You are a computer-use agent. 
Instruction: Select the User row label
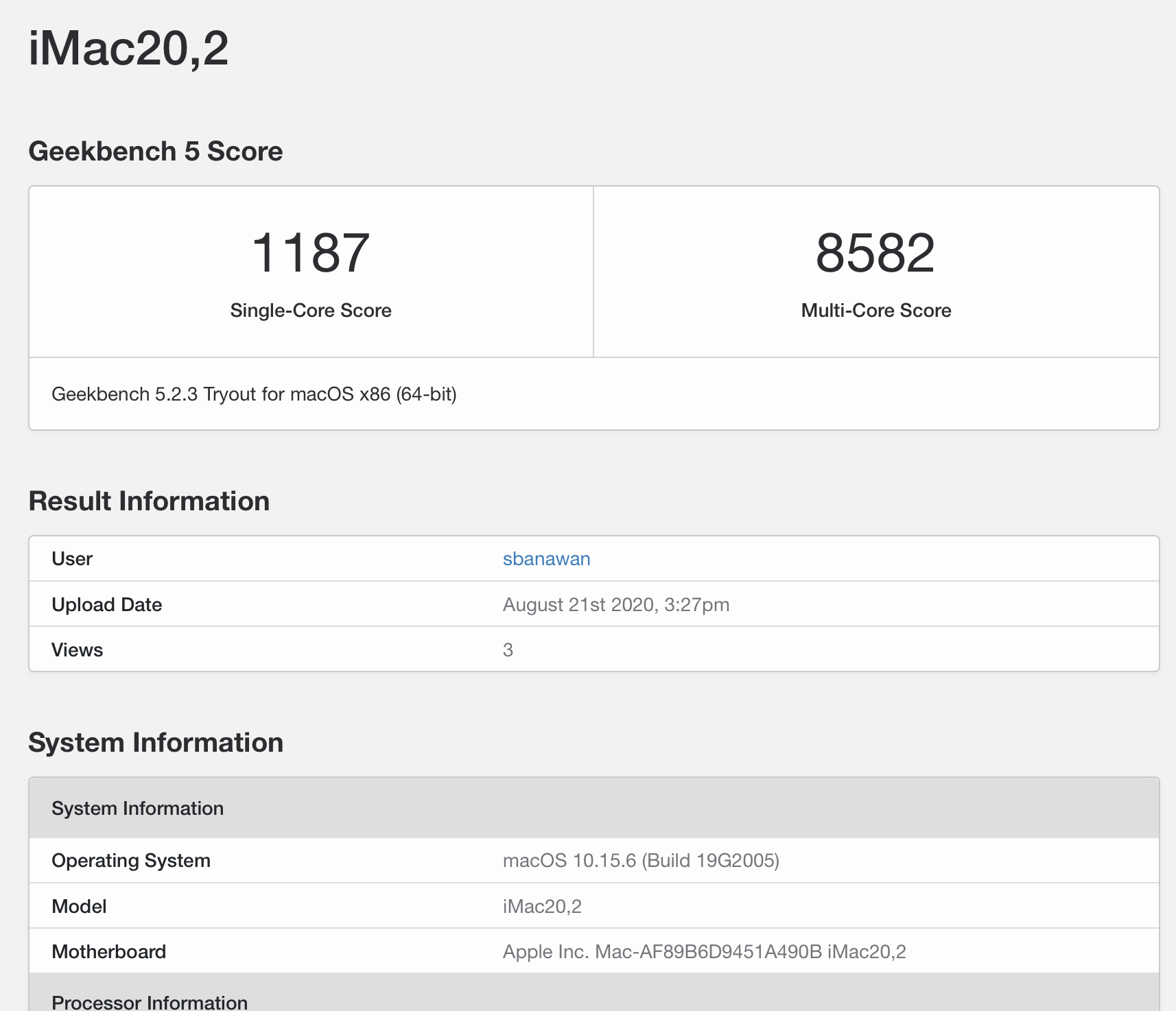click(72, 559)
